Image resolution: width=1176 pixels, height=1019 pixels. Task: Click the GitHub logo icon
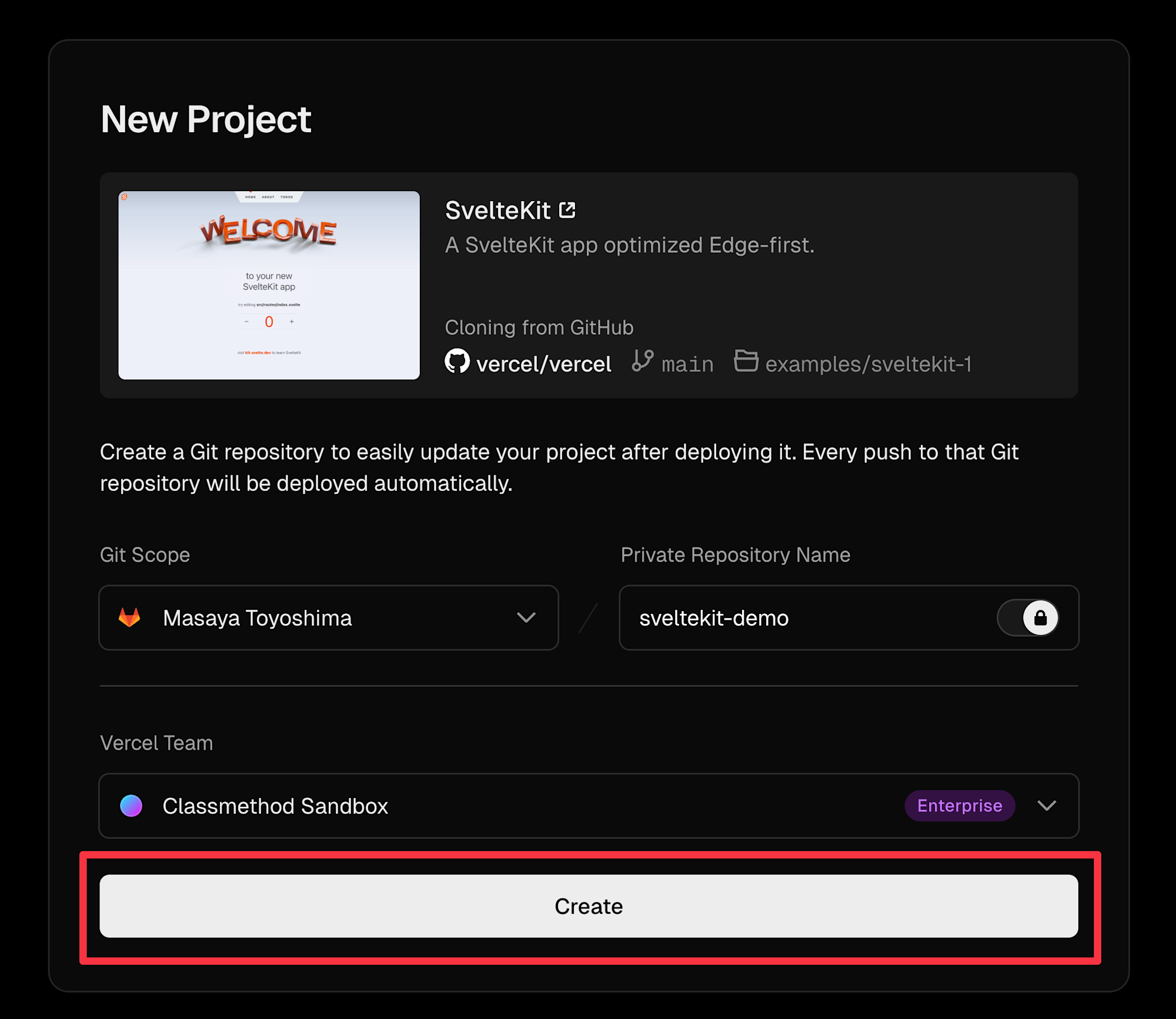(x=457, y=362)
